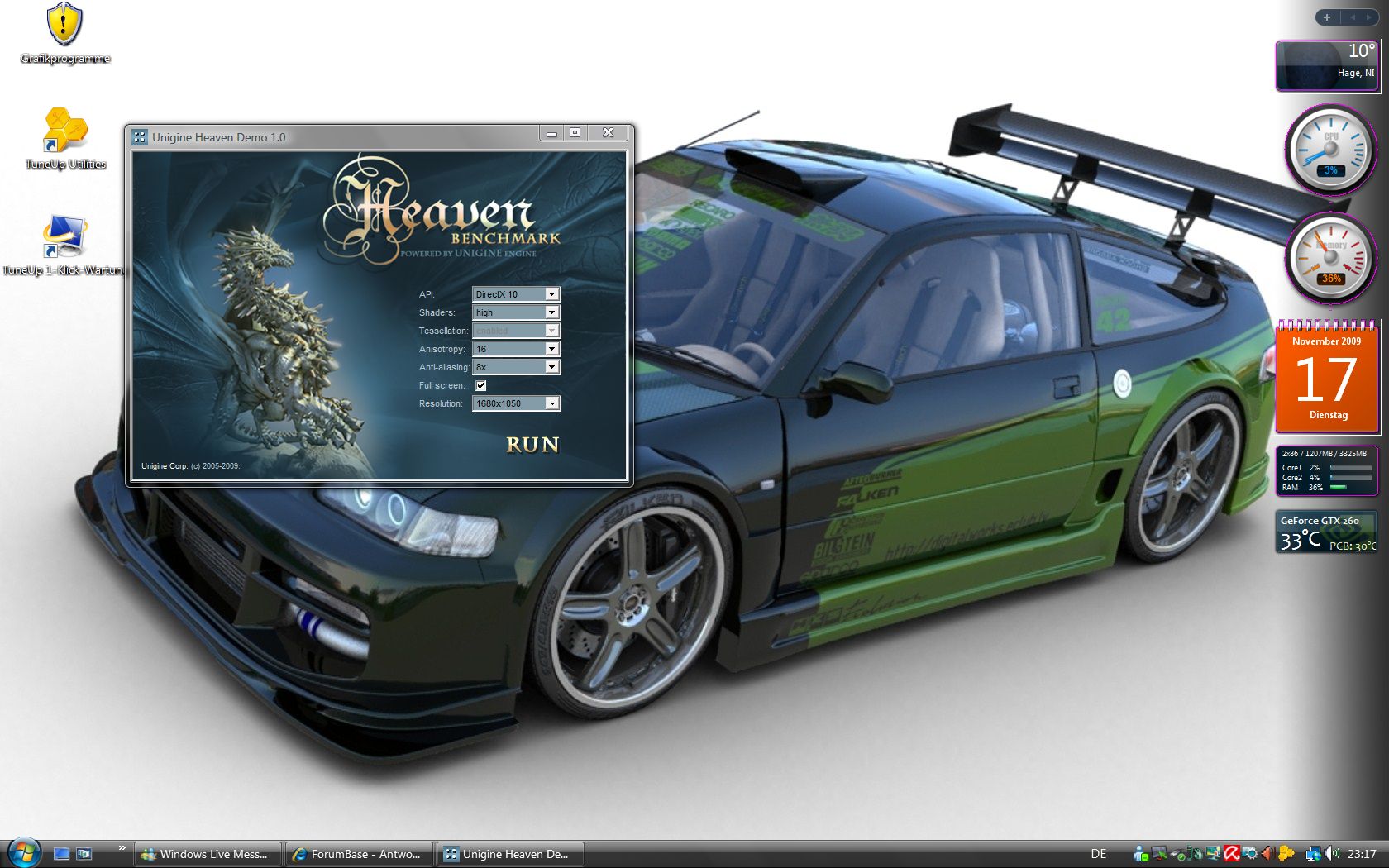Screen dimensions: 1389x868
Task: Click the API label in Heaven dialog
Action: [x=426, y=294]
